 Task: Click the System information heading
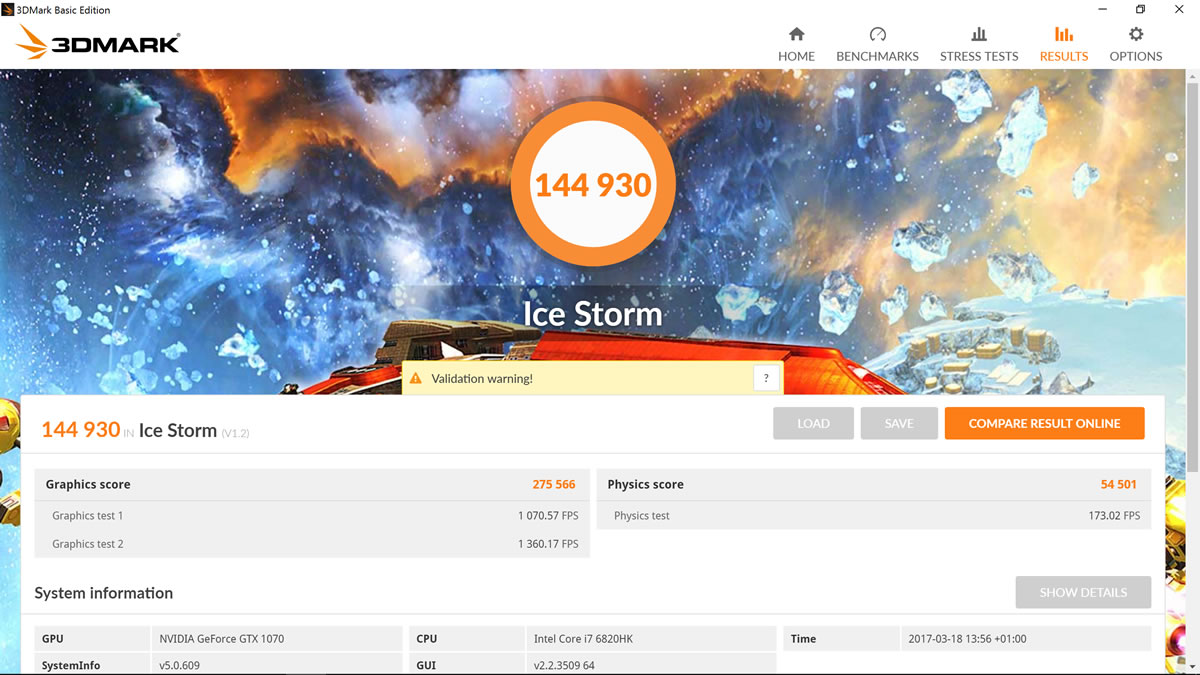click(104, 593)
